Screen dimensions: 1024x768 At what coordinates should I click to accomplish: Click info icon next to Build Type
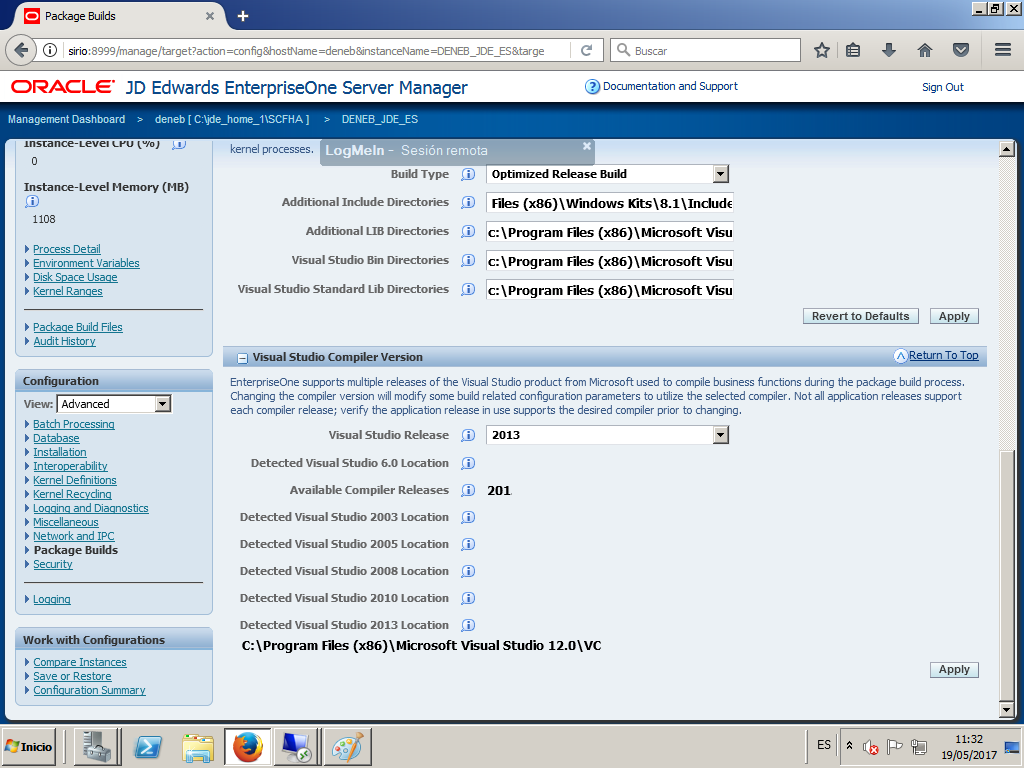(x=468, y=174)
